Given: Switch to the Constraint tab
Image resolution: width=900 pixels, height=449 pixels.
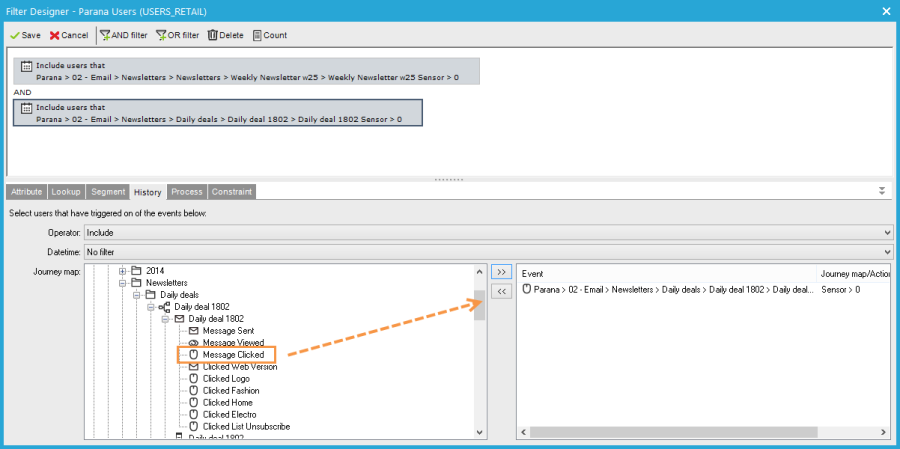Looking at the screenshot, I should click(x=232, y=191).
